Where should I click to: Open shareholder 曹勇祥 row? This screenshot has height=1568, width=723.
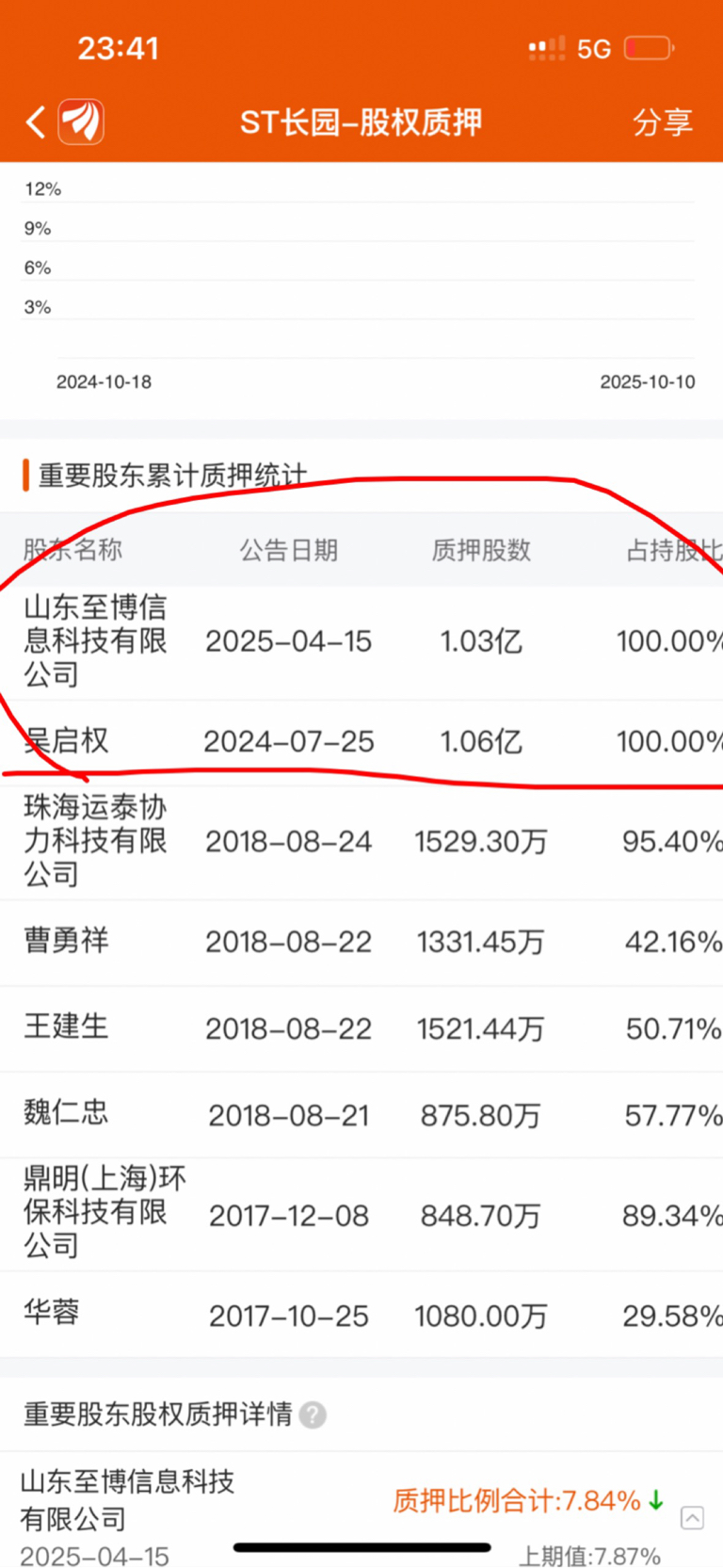click(x=361, y=942)
